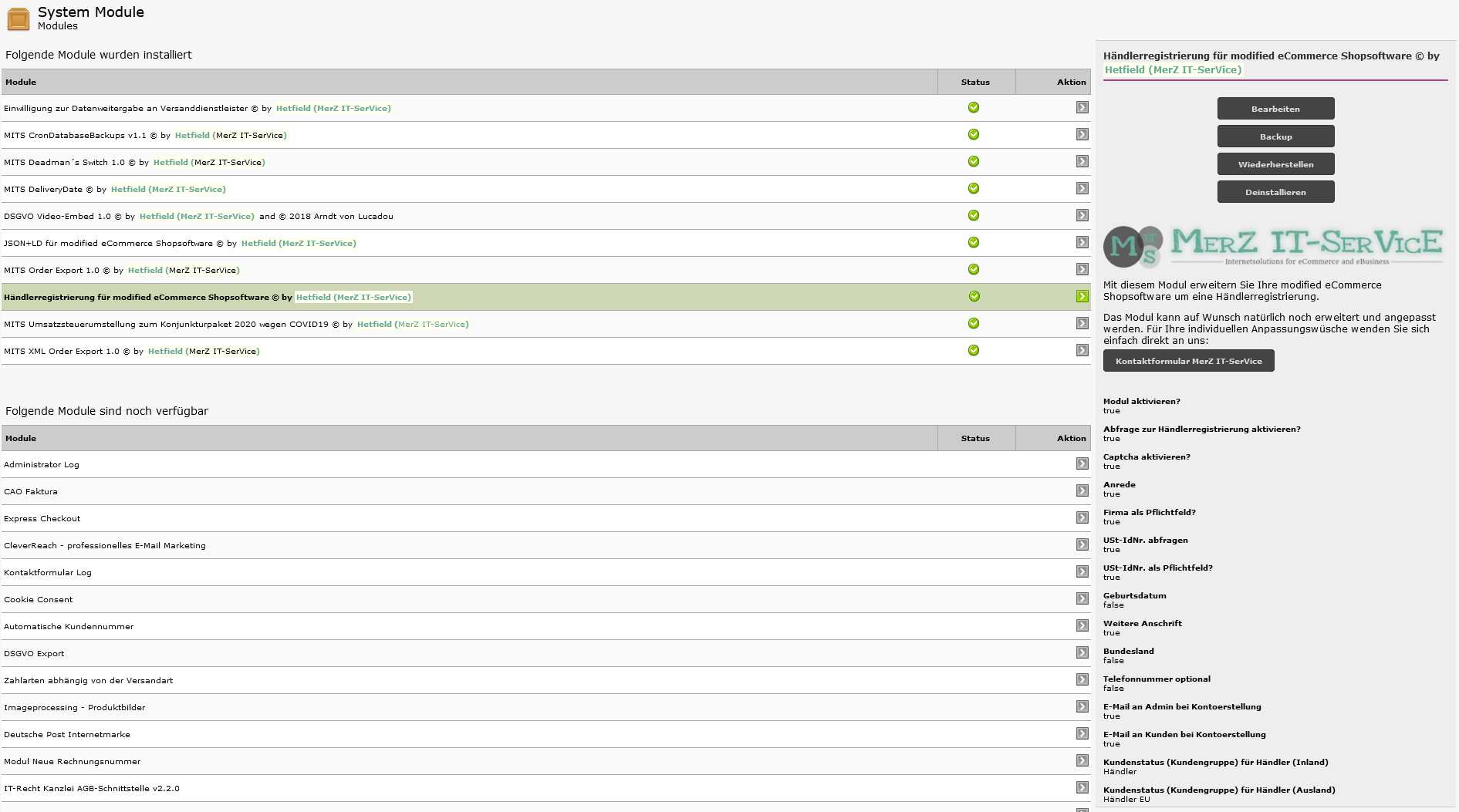
Task: Click the Telefonnummer optional setting label
Action: point(1157,679)
